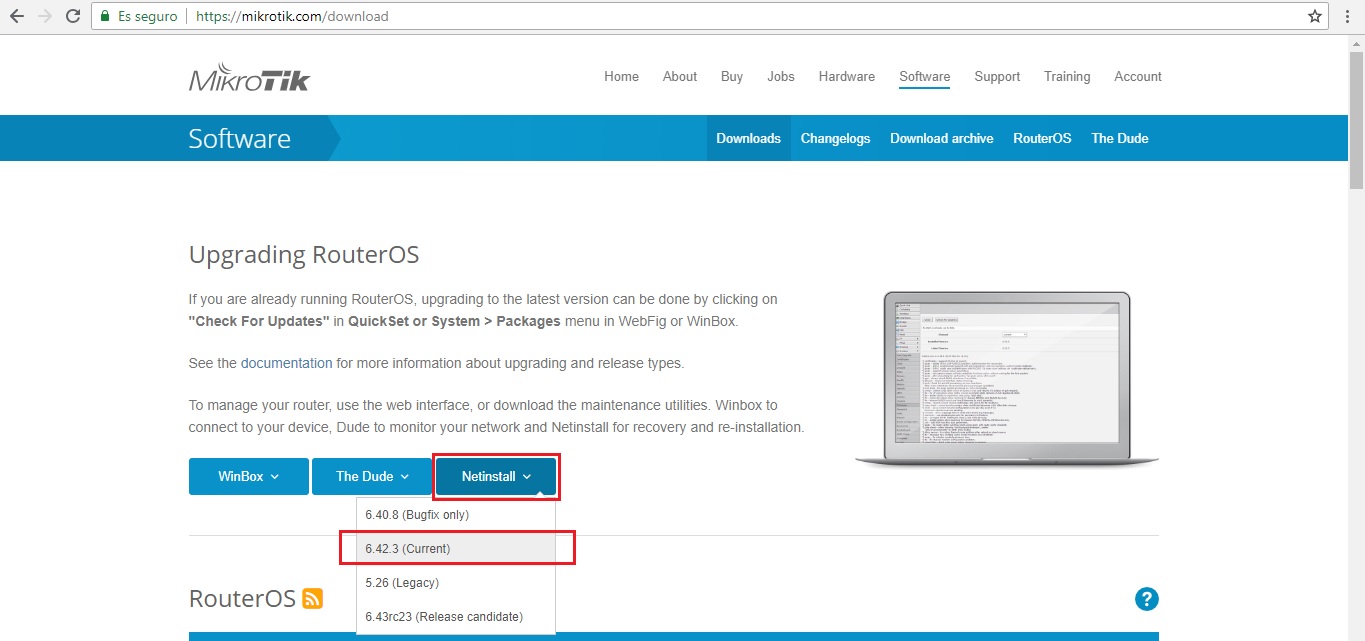Open the About page
The height and width of the screenshot is (641, 1365).
(680, 76)
